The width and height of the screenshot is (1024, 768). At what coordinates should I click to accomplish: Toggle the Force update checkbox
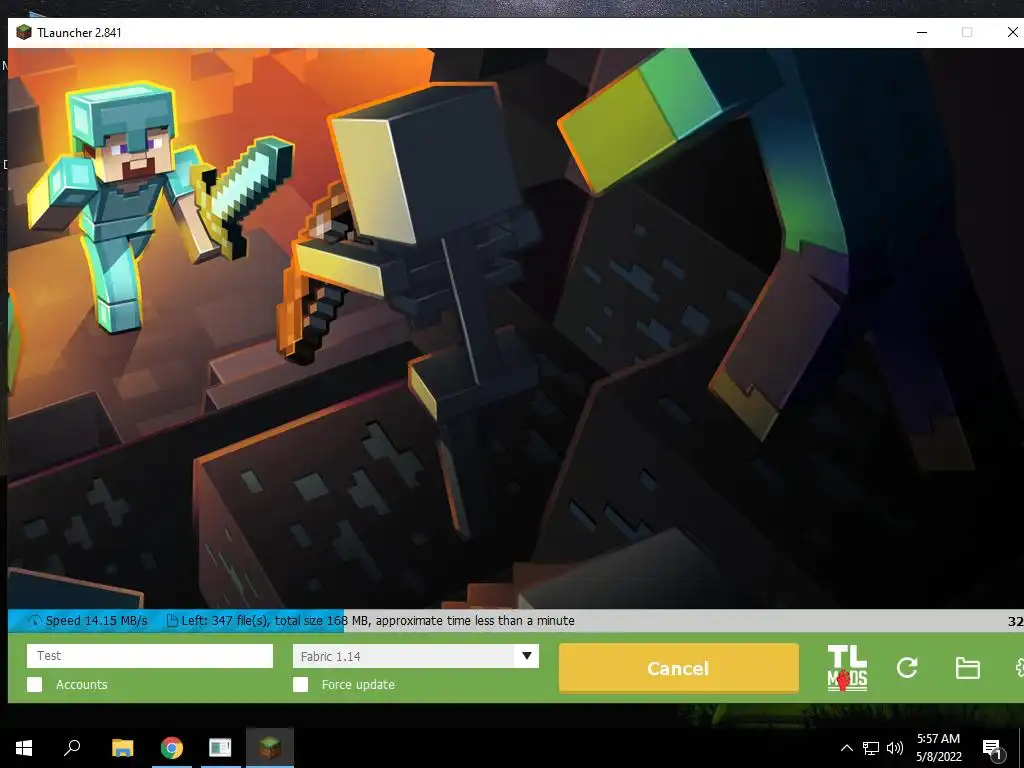pyautogui.click(x=300, y=684)
